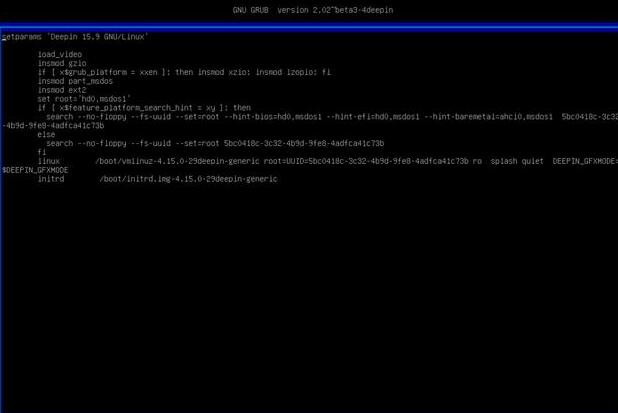Click the 'quiet' kernel parameter

pos(531,161)
